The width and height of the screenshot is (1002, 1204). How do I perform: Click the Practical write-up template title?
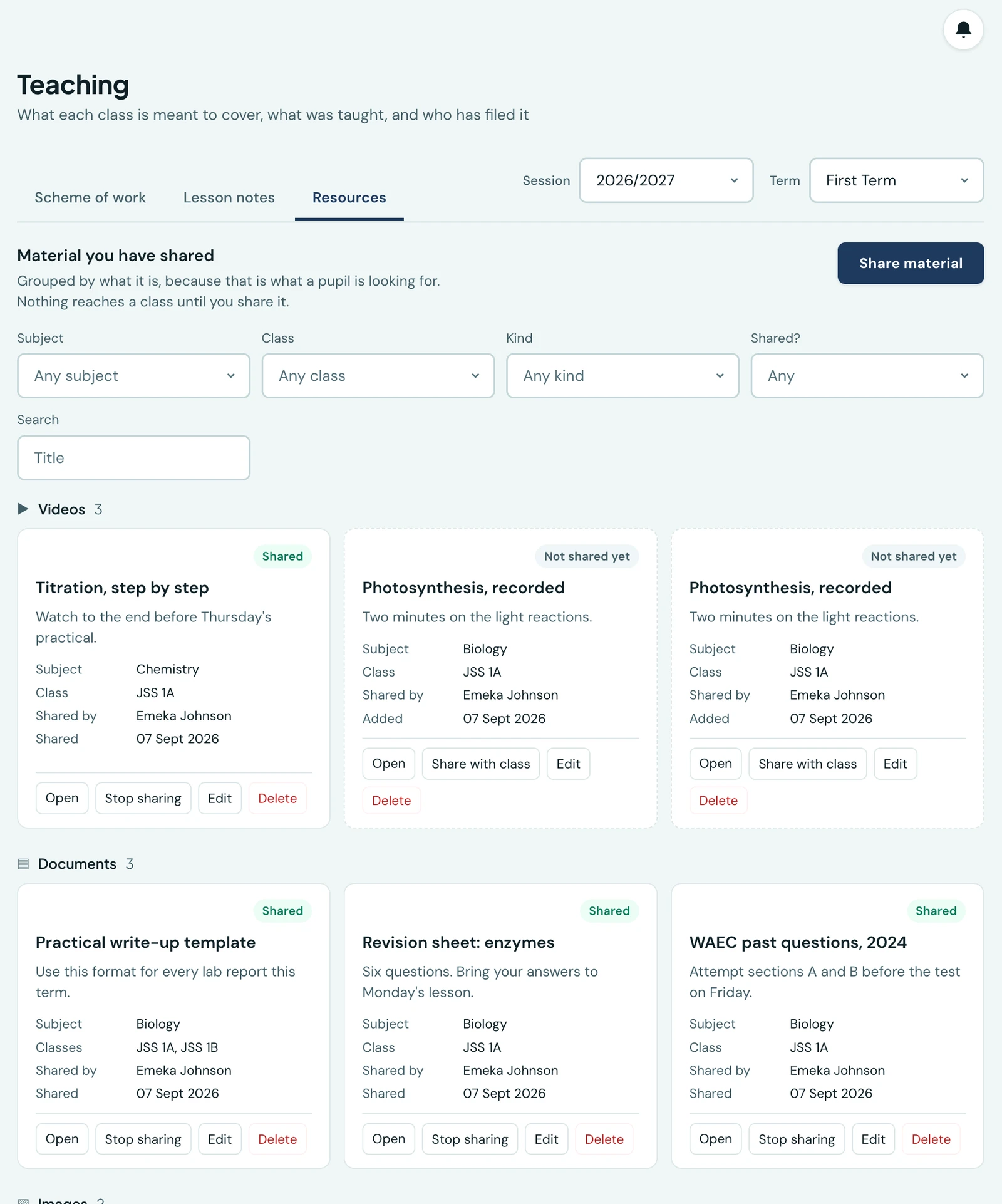tap(145, 943)
